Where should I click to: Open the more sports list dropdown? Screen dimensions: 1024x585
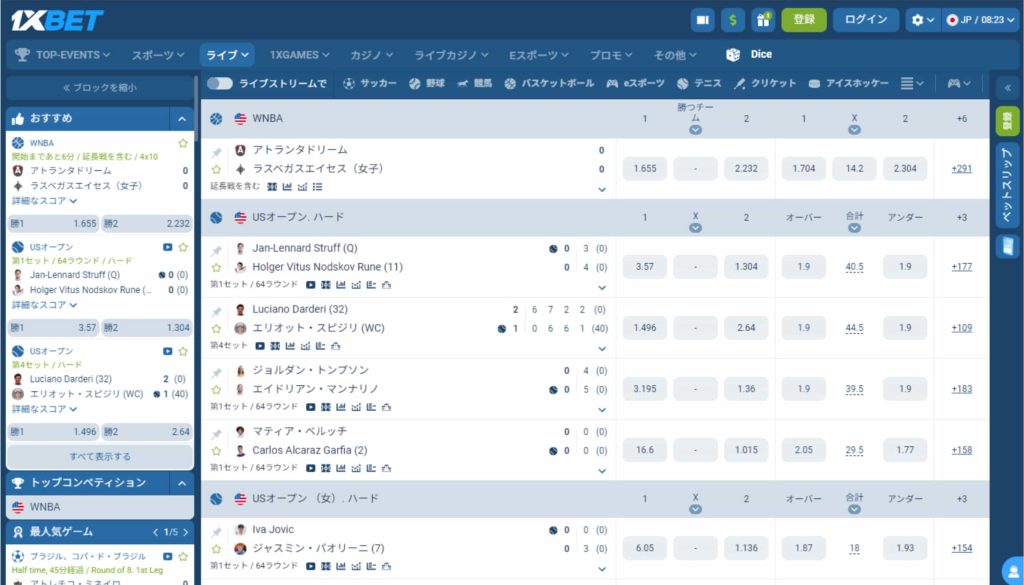pos(912,84)
